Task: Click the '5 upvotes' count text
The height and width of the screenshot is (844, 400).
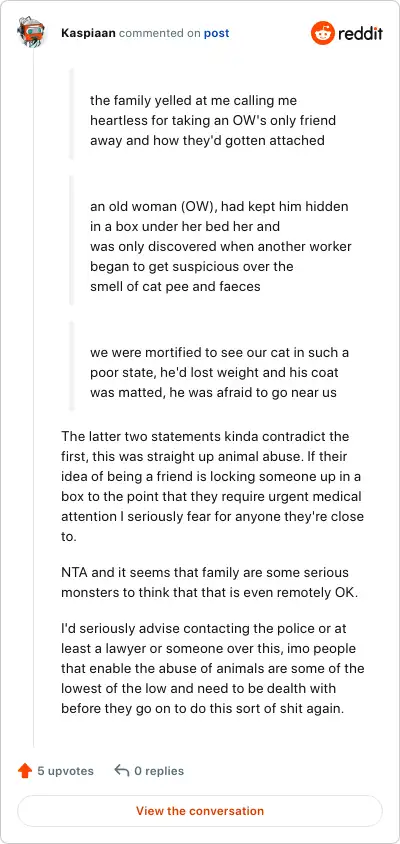Action: point(65,771)
